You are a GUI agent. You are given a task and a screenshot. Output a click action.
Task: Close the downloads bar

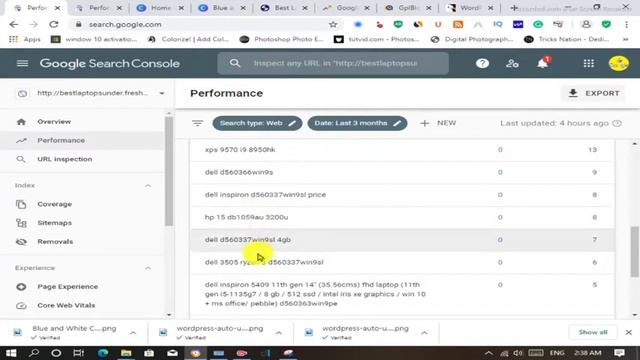(x=629, y=332)
